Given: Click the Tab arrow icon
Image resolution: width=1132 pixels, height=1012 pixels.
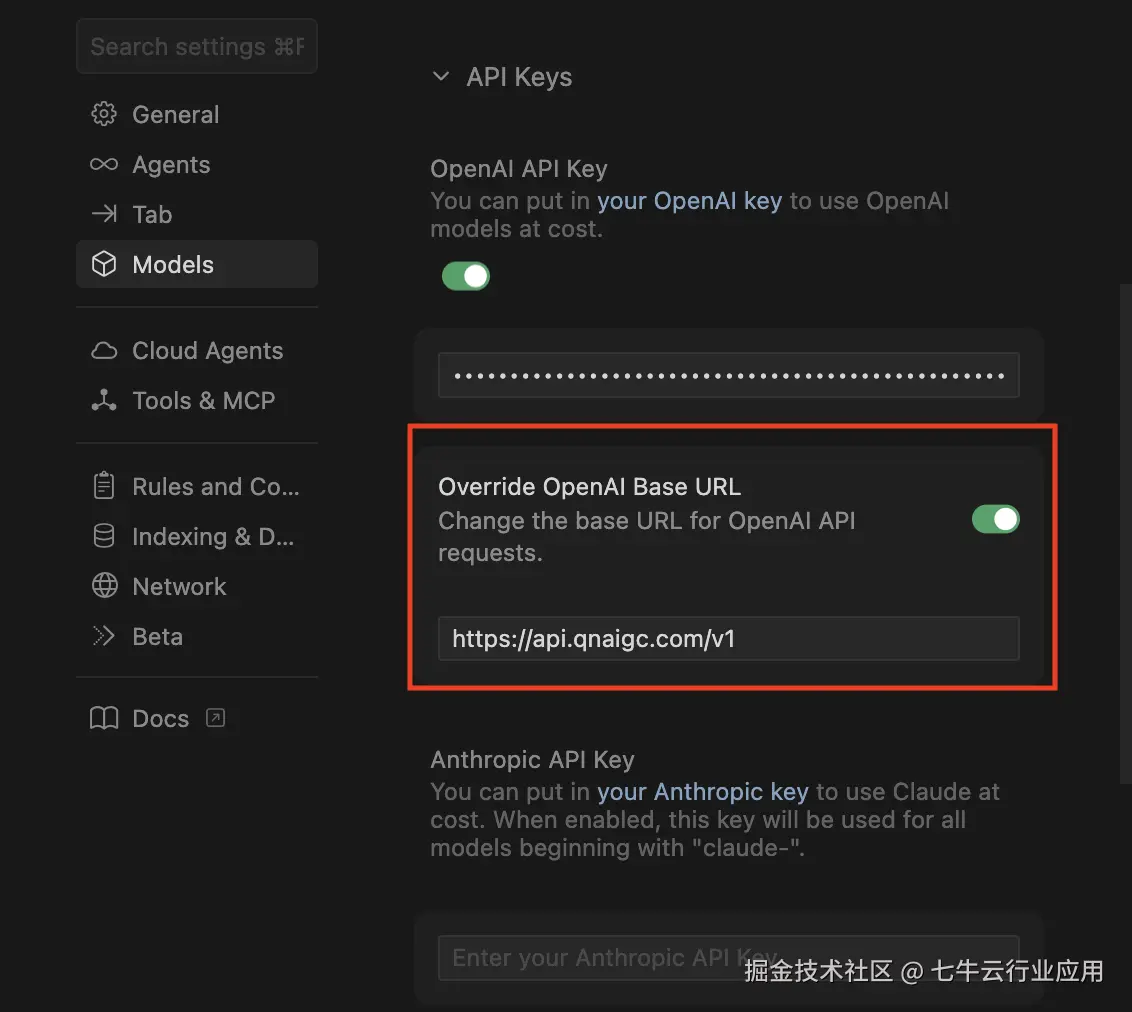Looking at the screenshot, I should [104, 214].
